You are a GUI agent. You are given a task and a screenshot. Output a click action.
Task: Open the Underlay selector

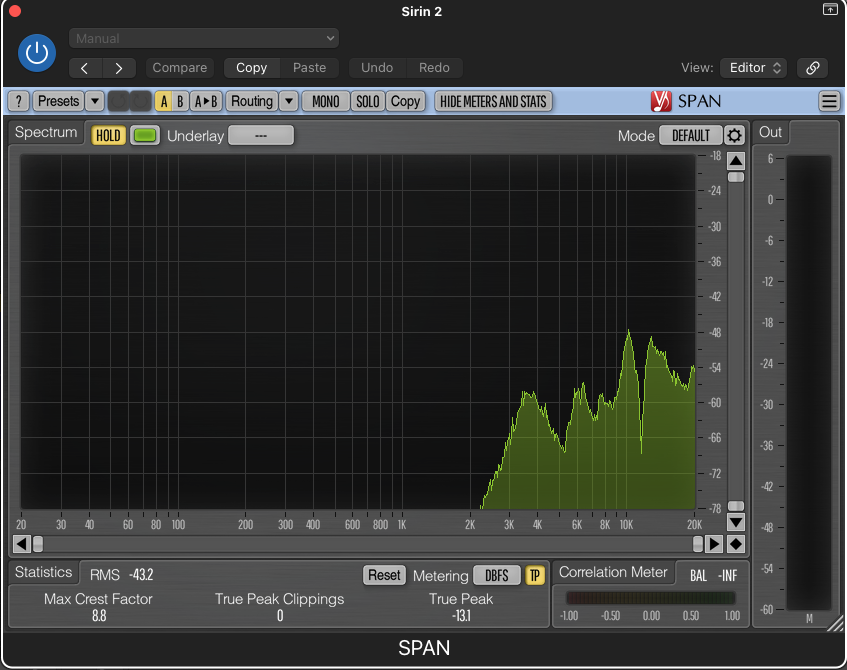pos(261,135)
